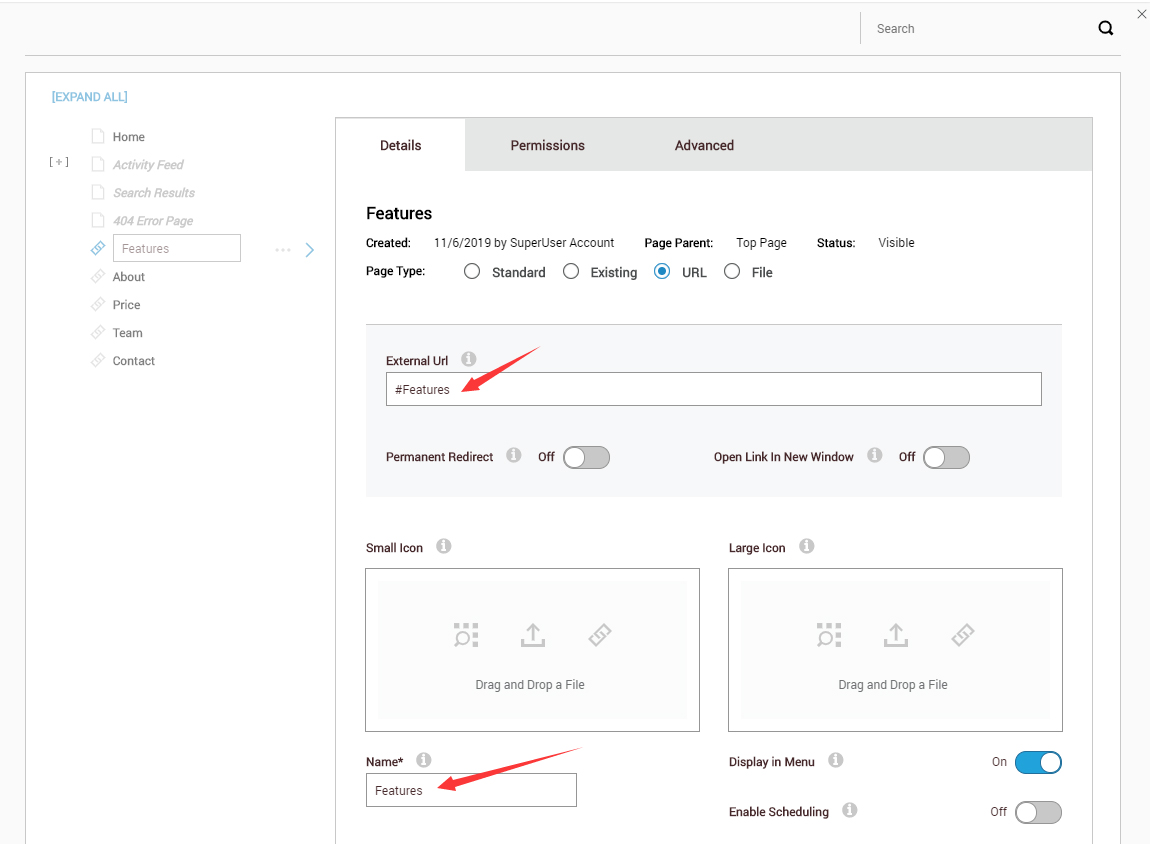Screen dimensions: 1150x844
Task: Select the upload icon in Small Icon drop zone
Action: [x=532, y=634]
